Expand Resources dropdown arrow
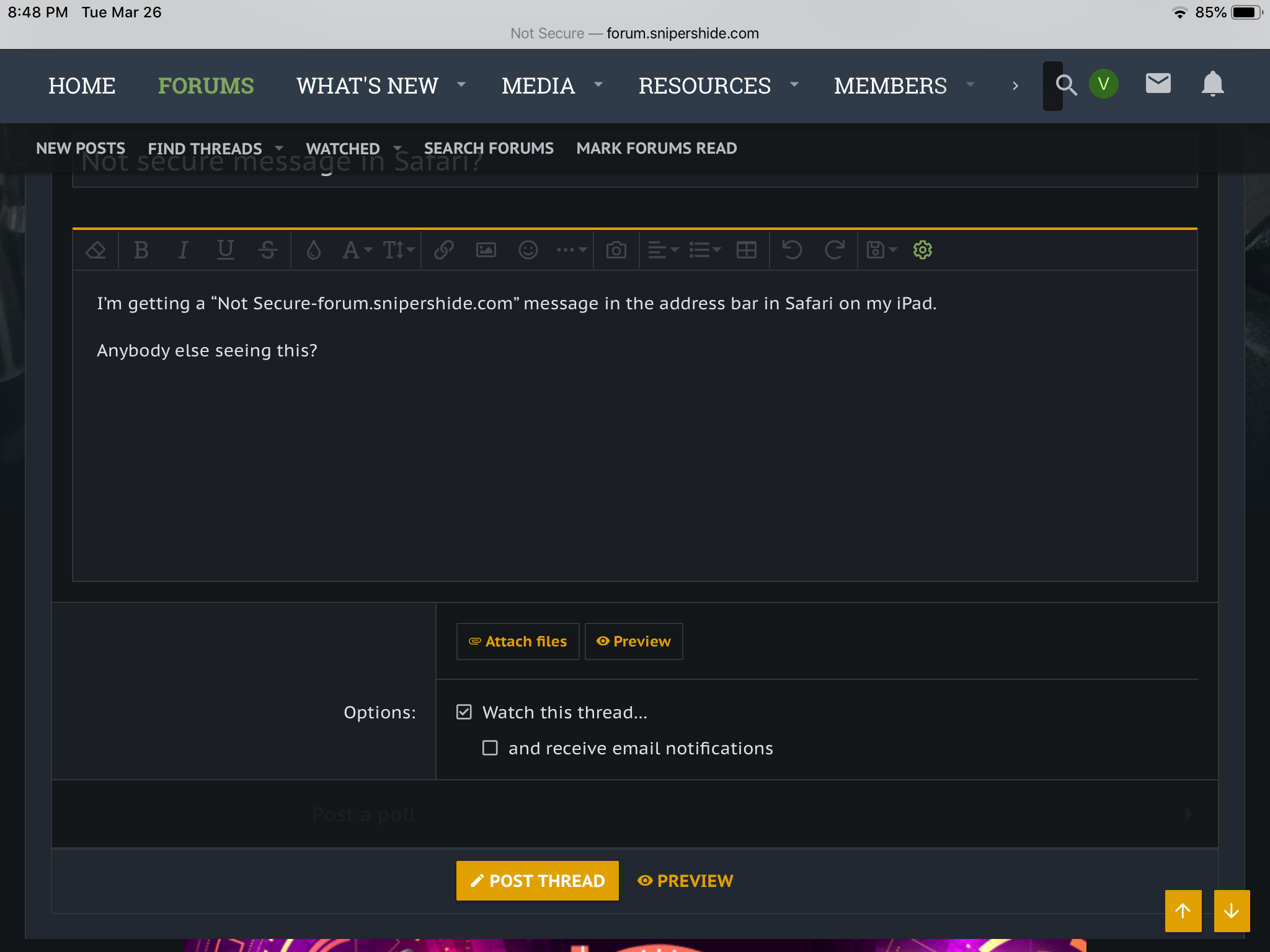This screenshot has height=952, width=1270. [x=794, y=84]
